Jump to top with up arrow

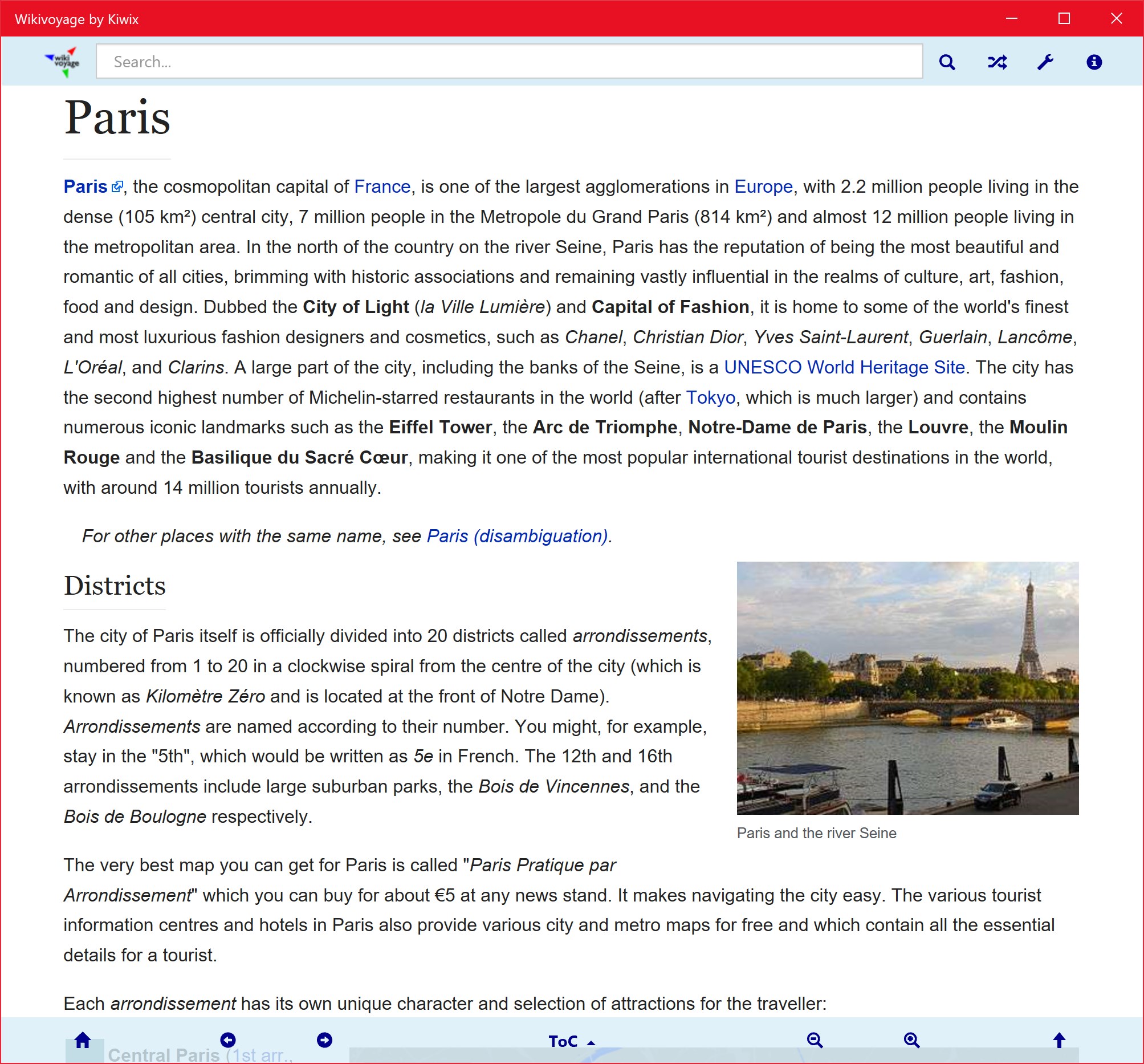coord(1059,1040)
